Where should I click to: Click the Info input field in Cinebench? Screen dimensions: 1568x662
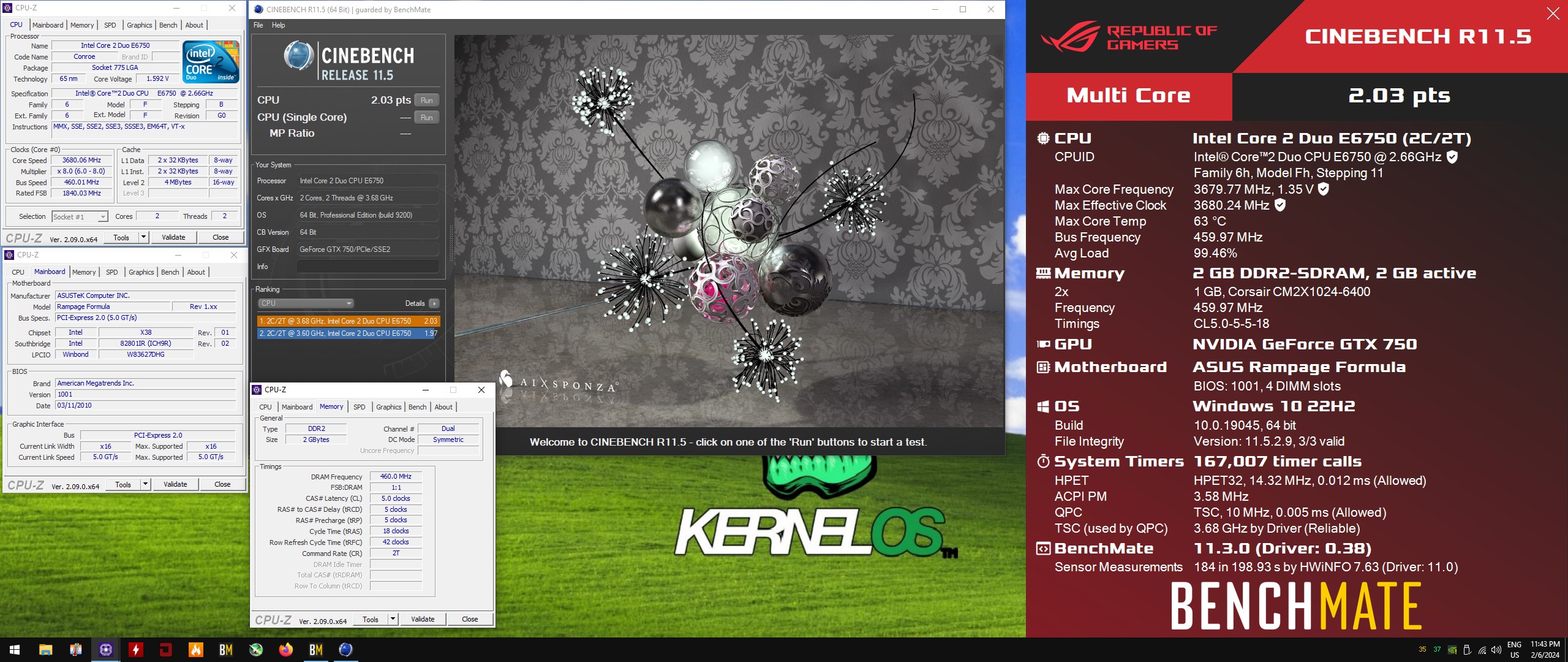coord(367,267)
